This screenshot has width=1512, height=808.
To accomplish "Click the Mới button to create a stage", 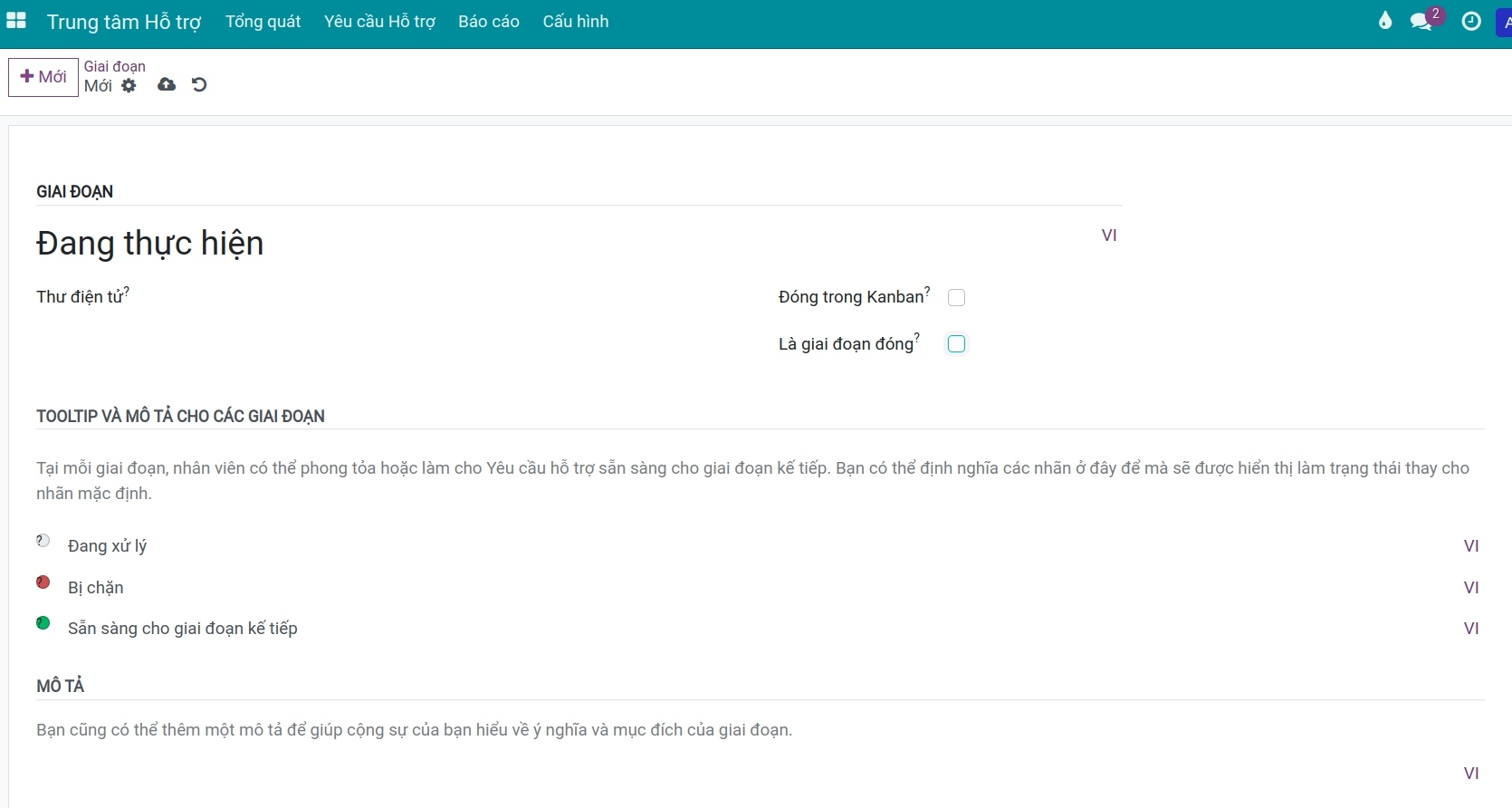I will point(43,77).
